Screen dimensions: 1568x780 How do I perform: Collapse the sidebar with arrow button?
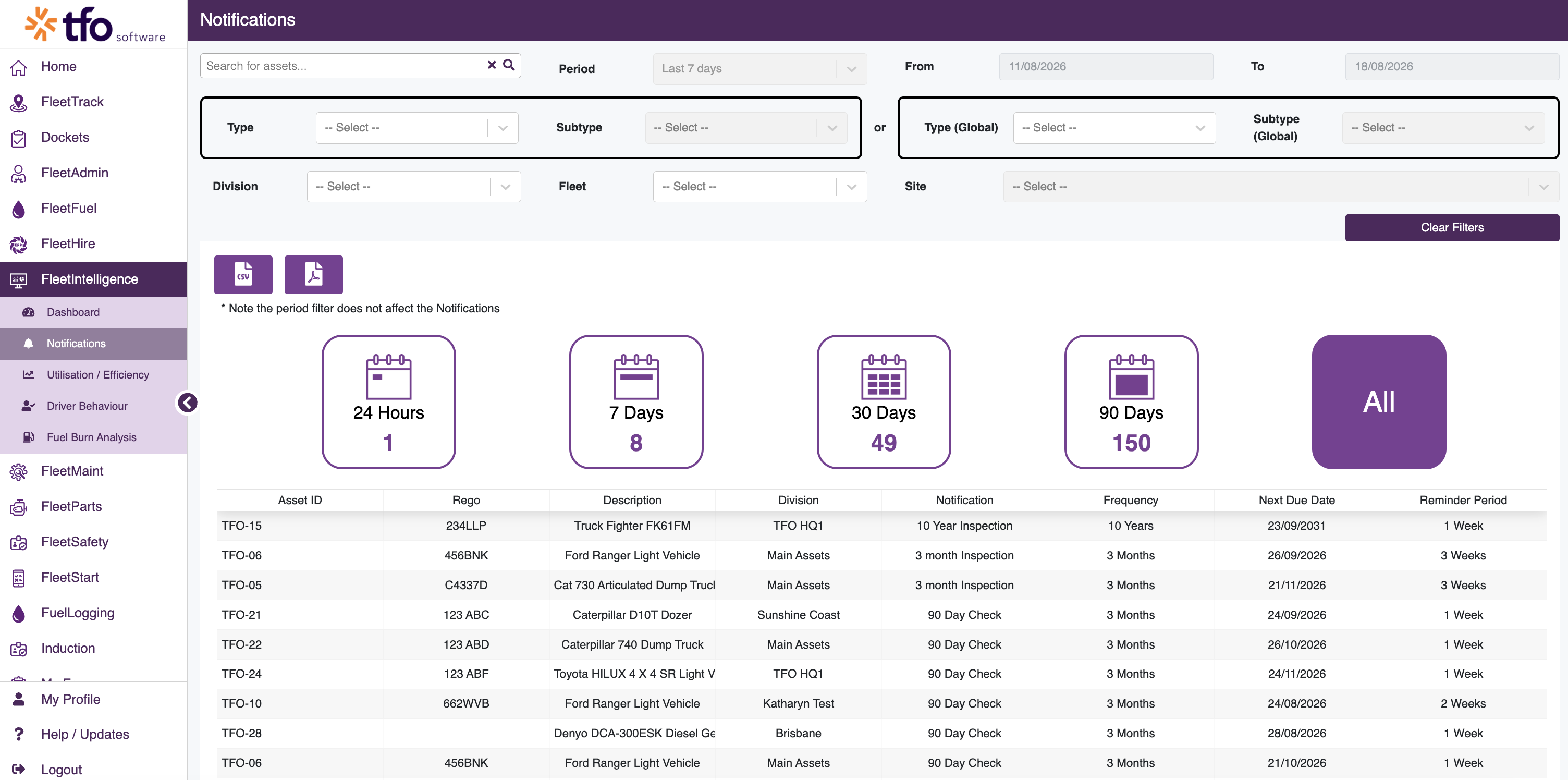point(188,403)
